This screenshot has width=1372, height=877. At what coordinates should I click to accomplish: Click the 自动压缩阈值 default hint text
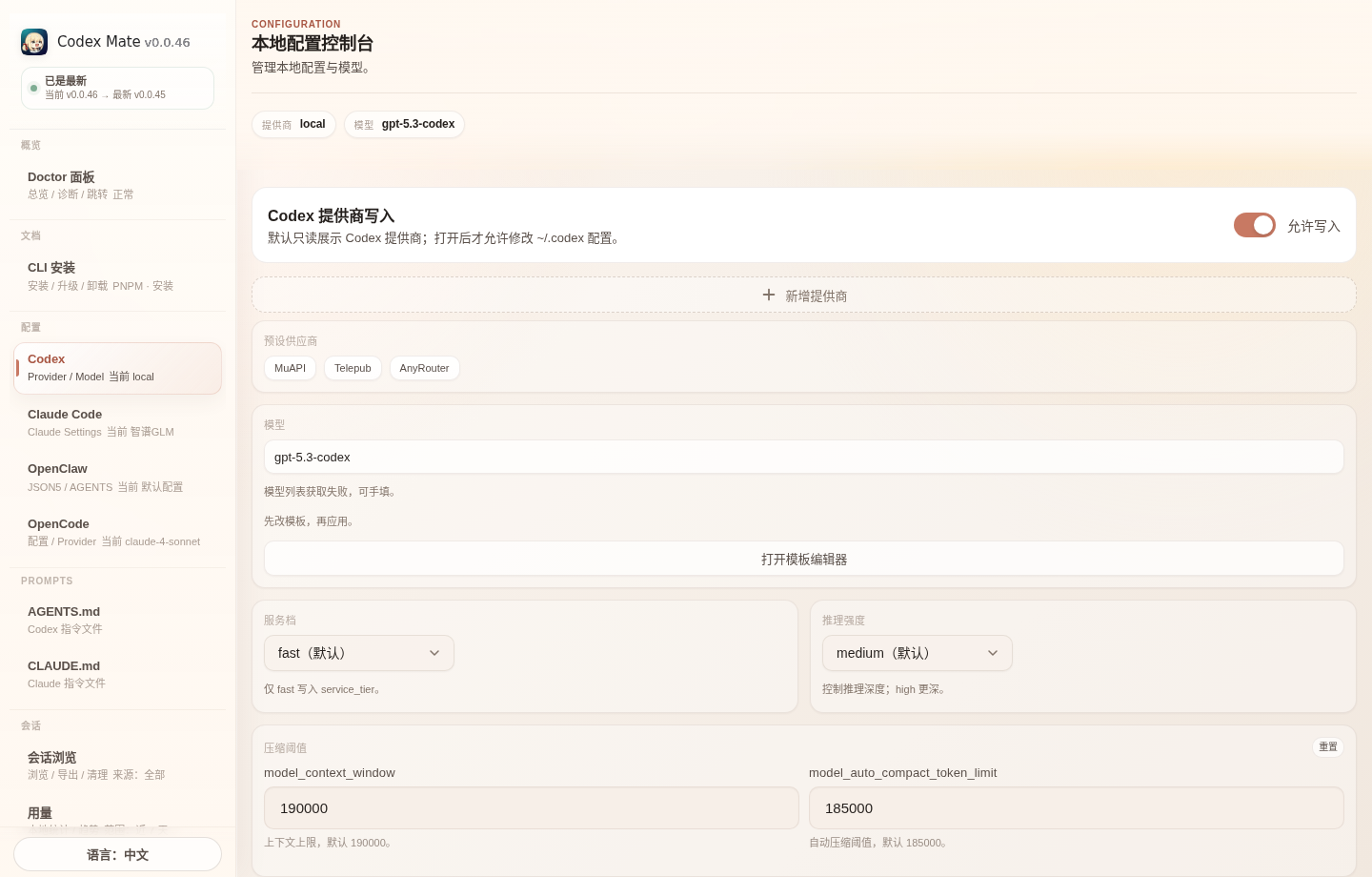[879, 843]
